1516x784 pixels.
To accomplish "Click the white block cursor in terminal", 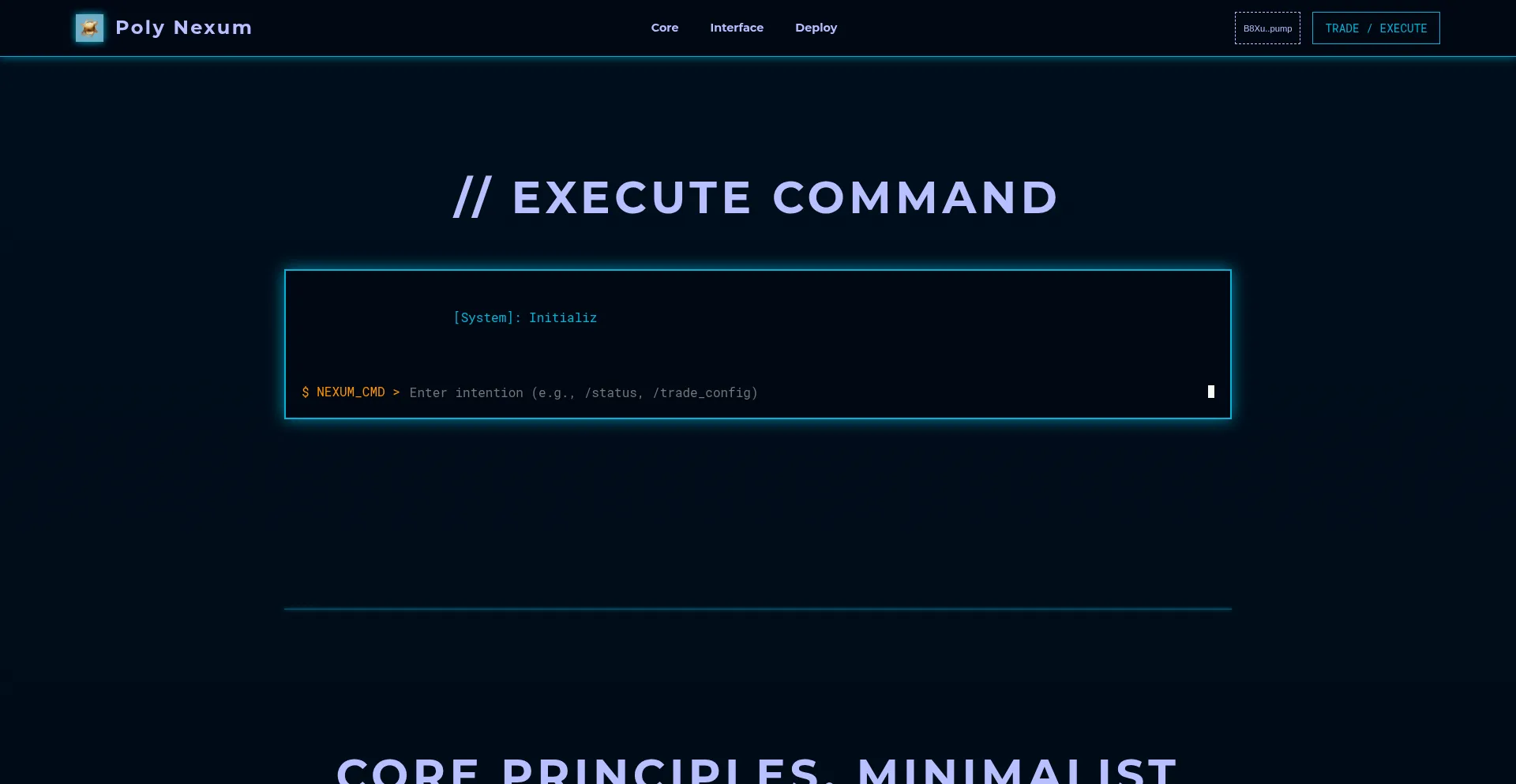I will pos(1210,392).
